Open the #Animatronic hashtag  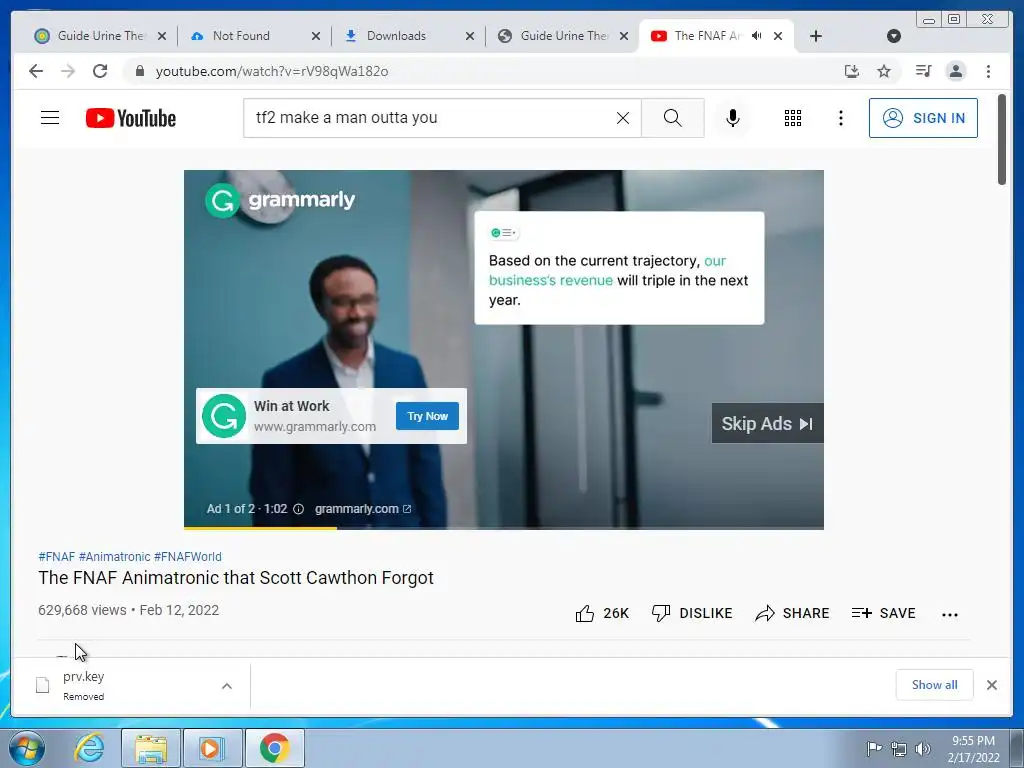coord(114,556)
